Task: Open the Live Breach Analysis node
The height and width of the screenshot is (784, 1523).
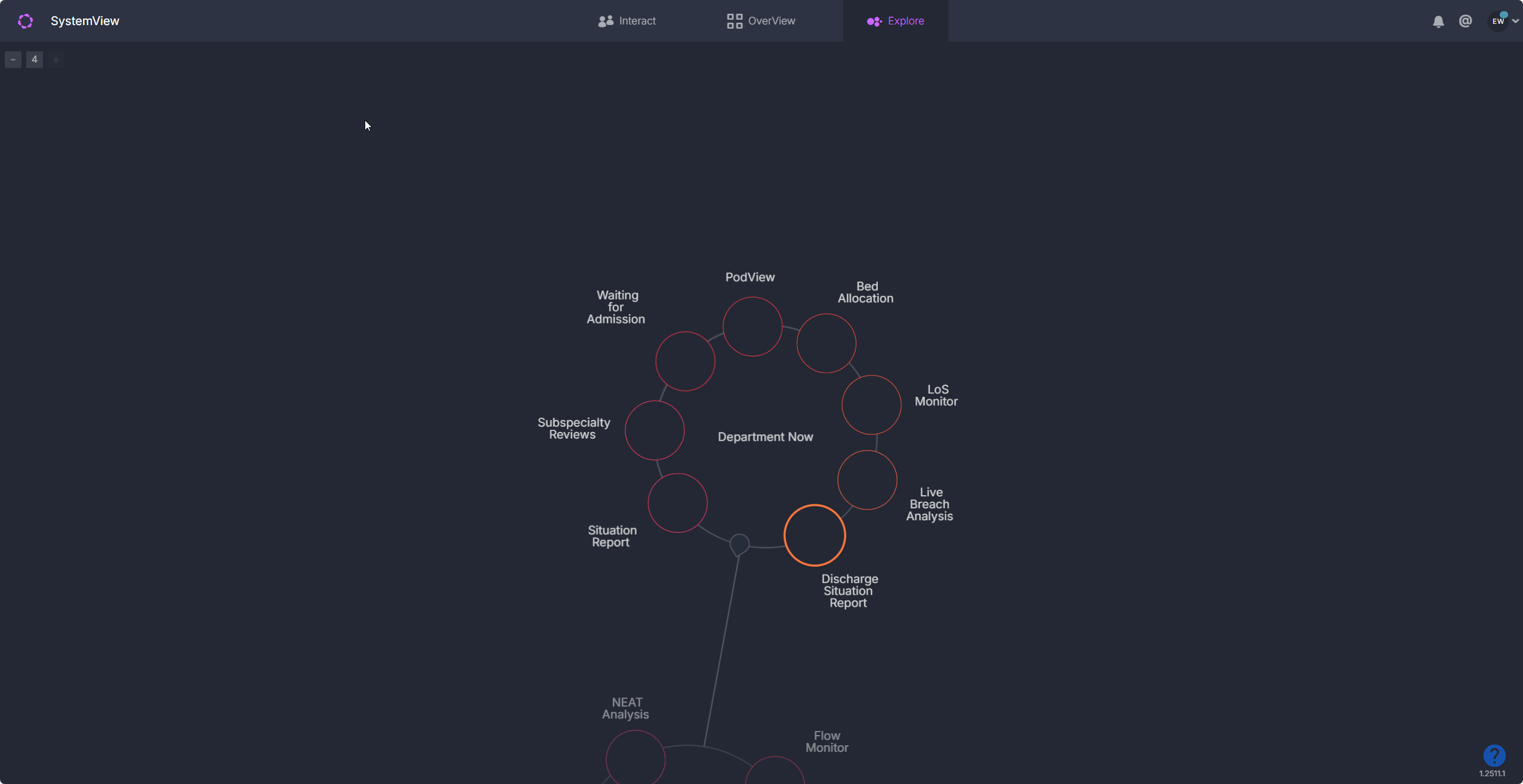Action: tap(867, 480)
